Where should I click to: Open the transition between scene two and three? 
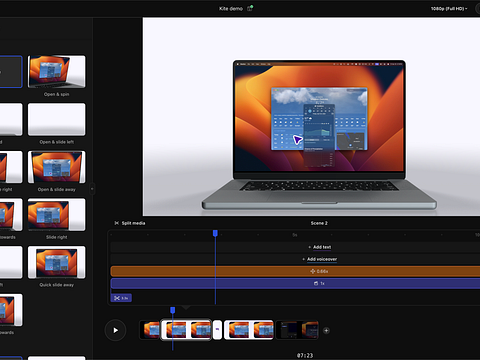click(217, 330)
